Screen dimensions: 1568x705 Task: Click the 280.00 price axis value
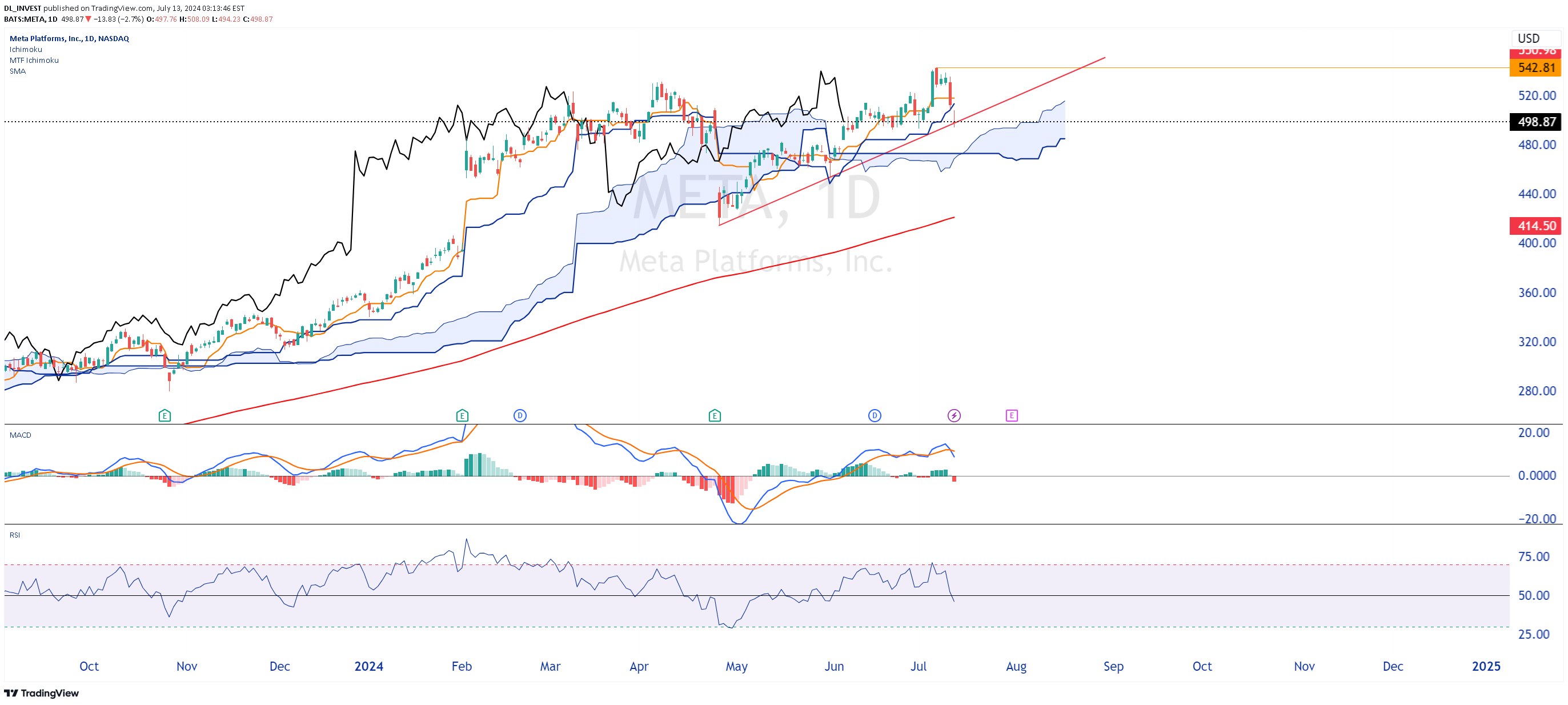tap(1537, 391)
